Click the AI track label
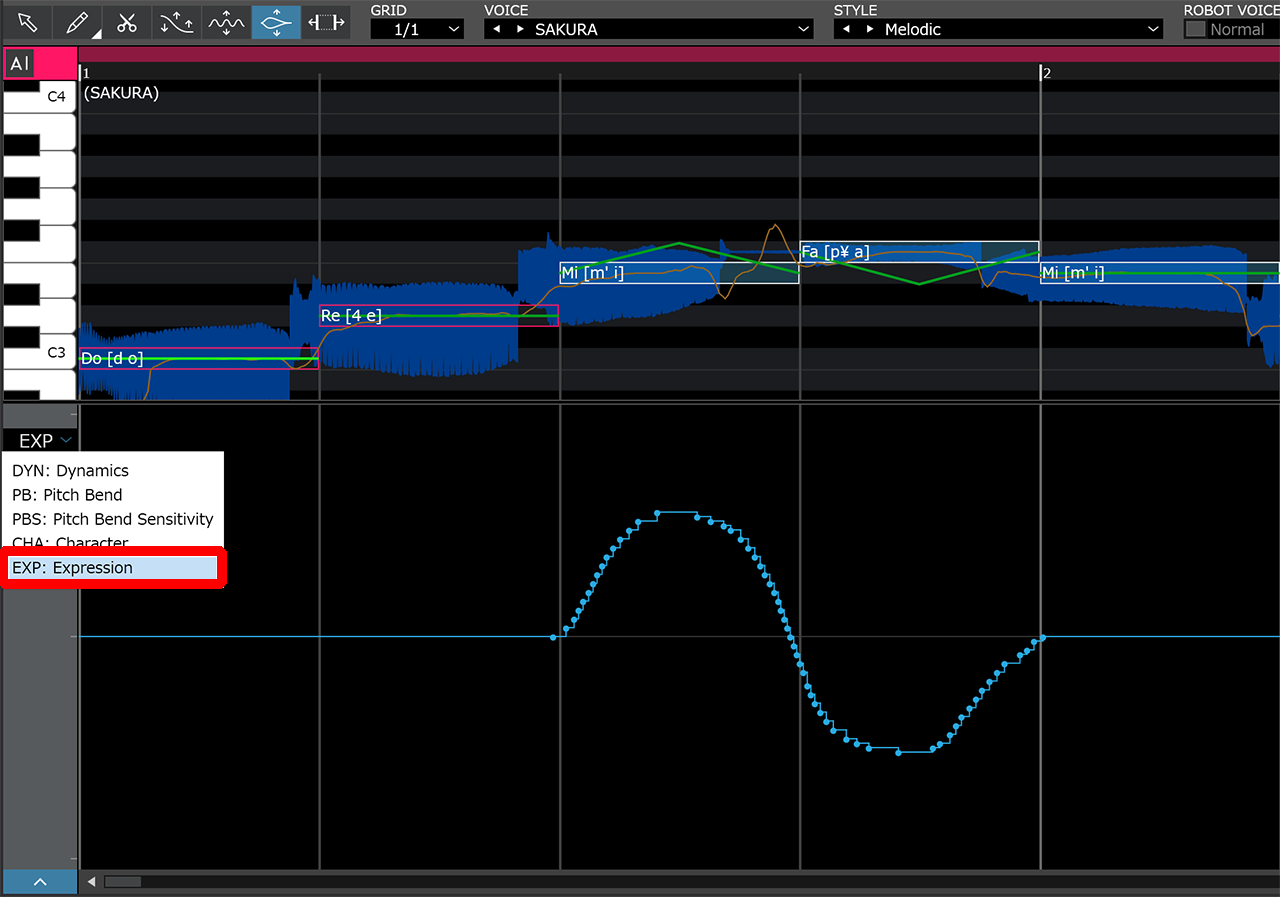Viewport: 1280px width, 897px height. click(x=18, y=63)
